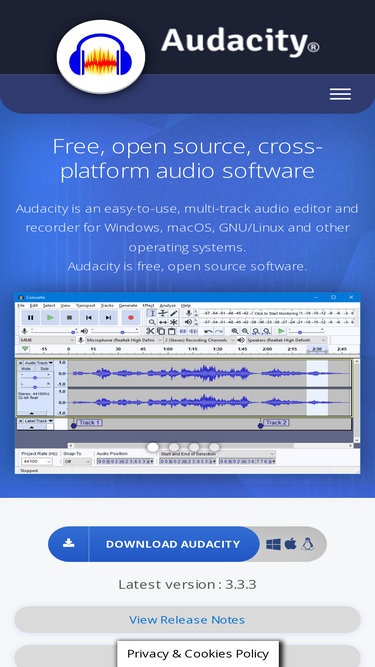Click the Stop button in screenshot
375x667 pixels.
69,317
